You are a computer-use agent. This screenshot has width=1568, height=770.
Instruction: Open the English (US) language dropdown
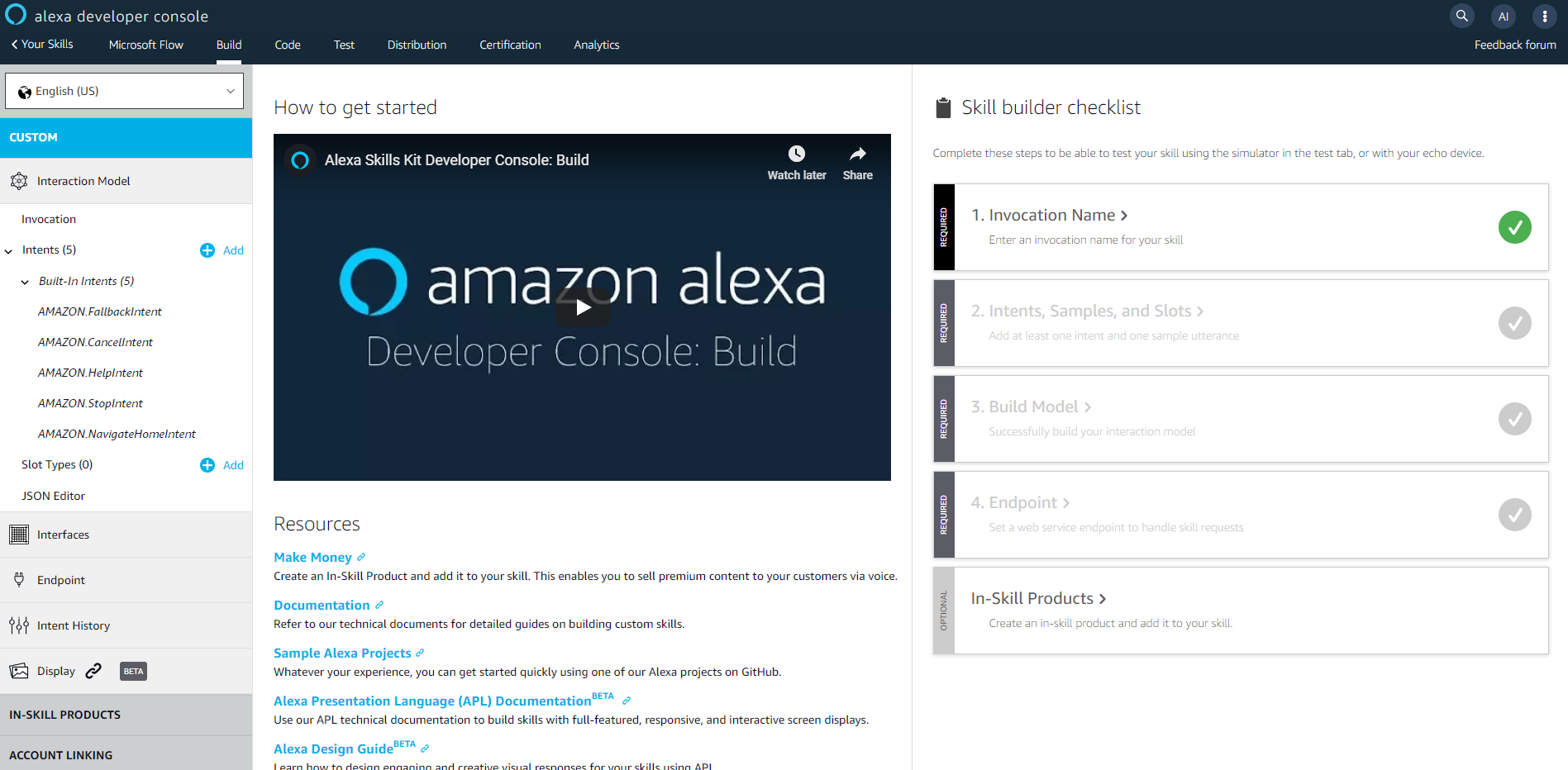point(124,91)
